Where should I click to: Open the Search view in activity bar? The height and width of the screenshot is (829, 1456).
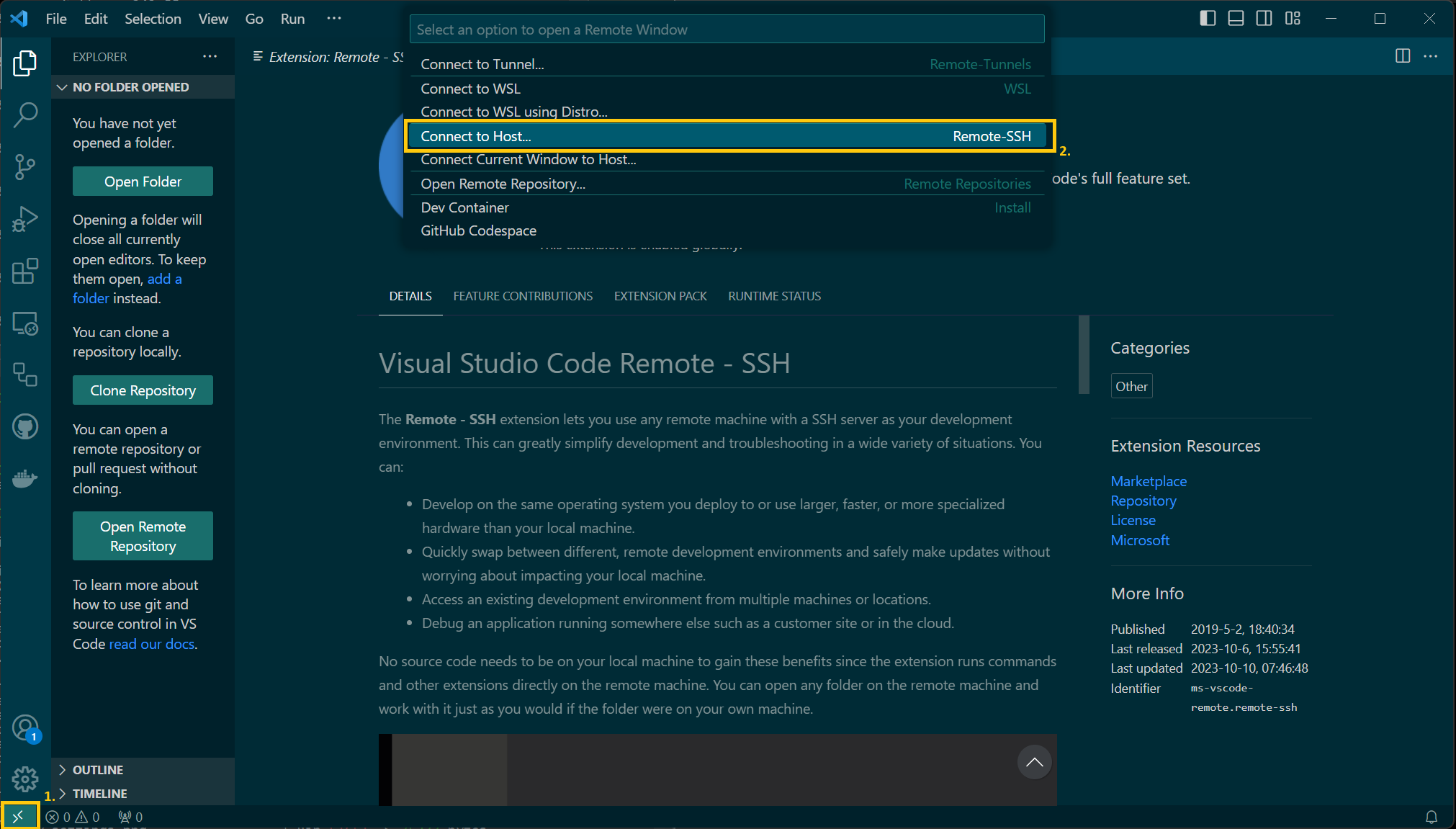click(25, 115)
